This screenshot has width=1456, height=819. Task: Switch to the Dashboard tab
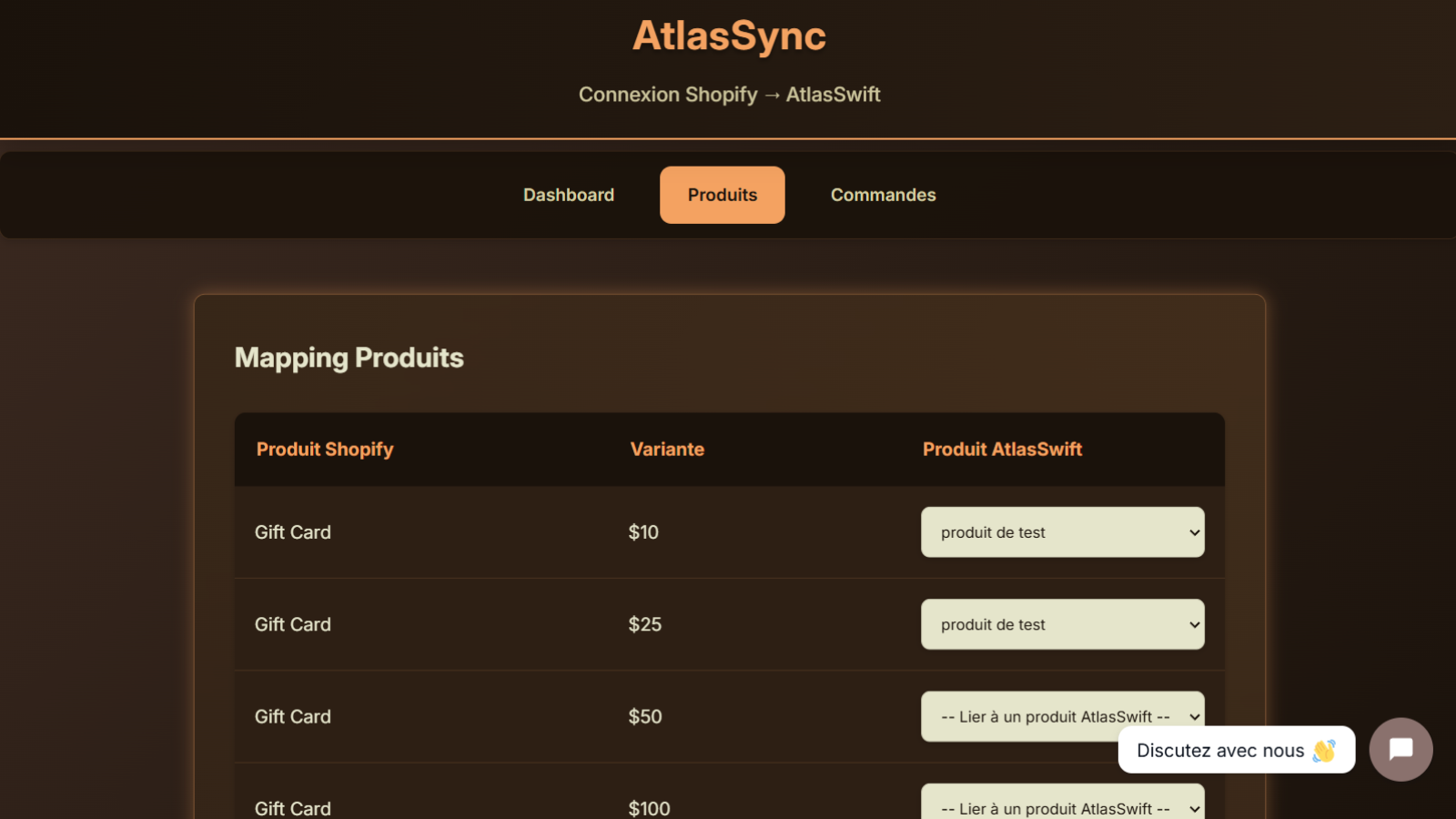(x=569, y=195)
